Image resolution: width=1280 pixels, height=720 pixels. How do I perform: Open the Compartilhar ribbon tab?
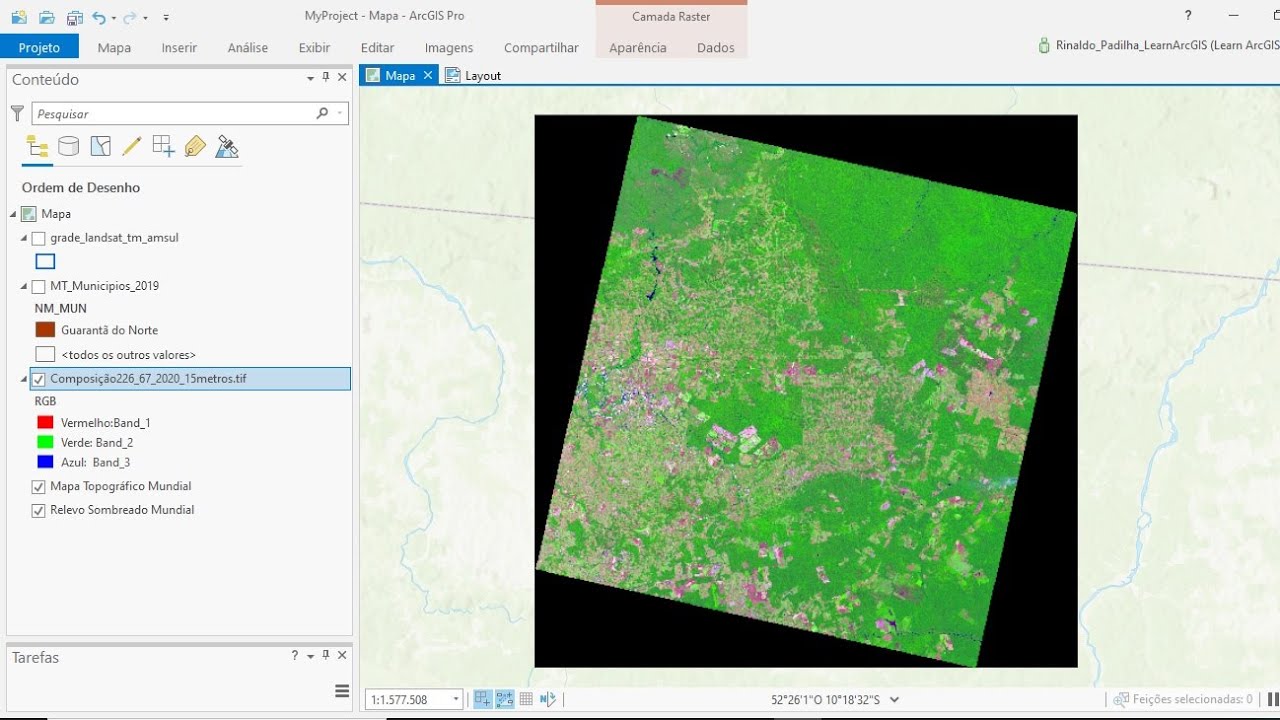click(541, 47)
